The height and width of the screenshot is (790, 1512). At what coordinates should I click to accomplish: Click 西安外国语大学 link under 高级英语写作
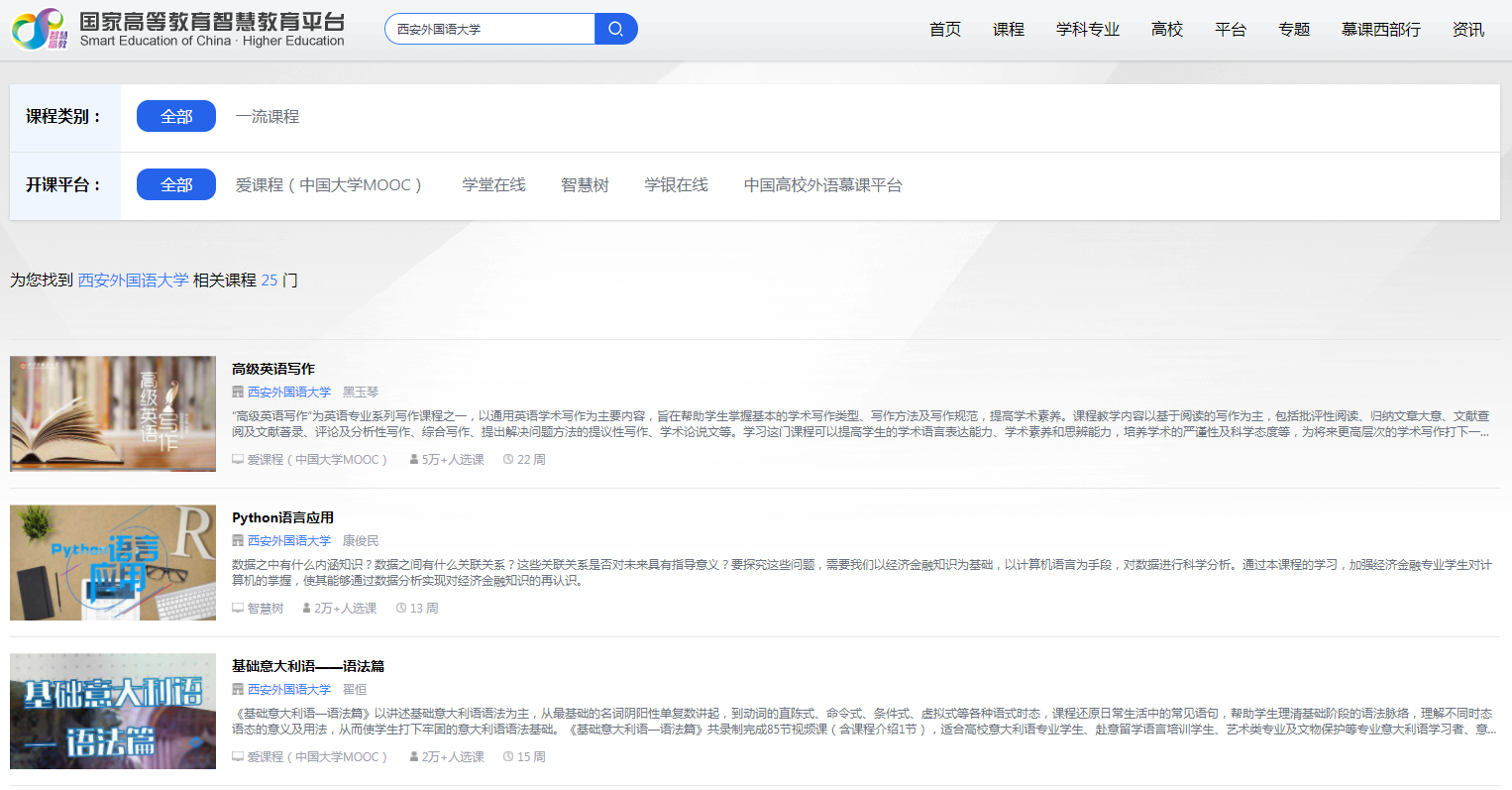pos(289,393)
